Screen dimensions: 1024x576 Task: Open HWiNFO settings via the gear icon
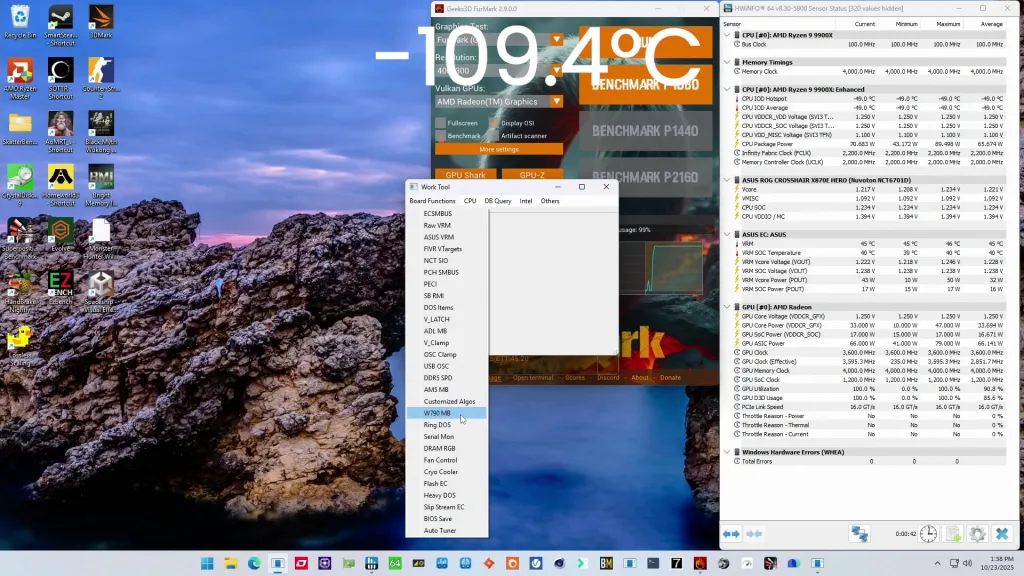977,533
